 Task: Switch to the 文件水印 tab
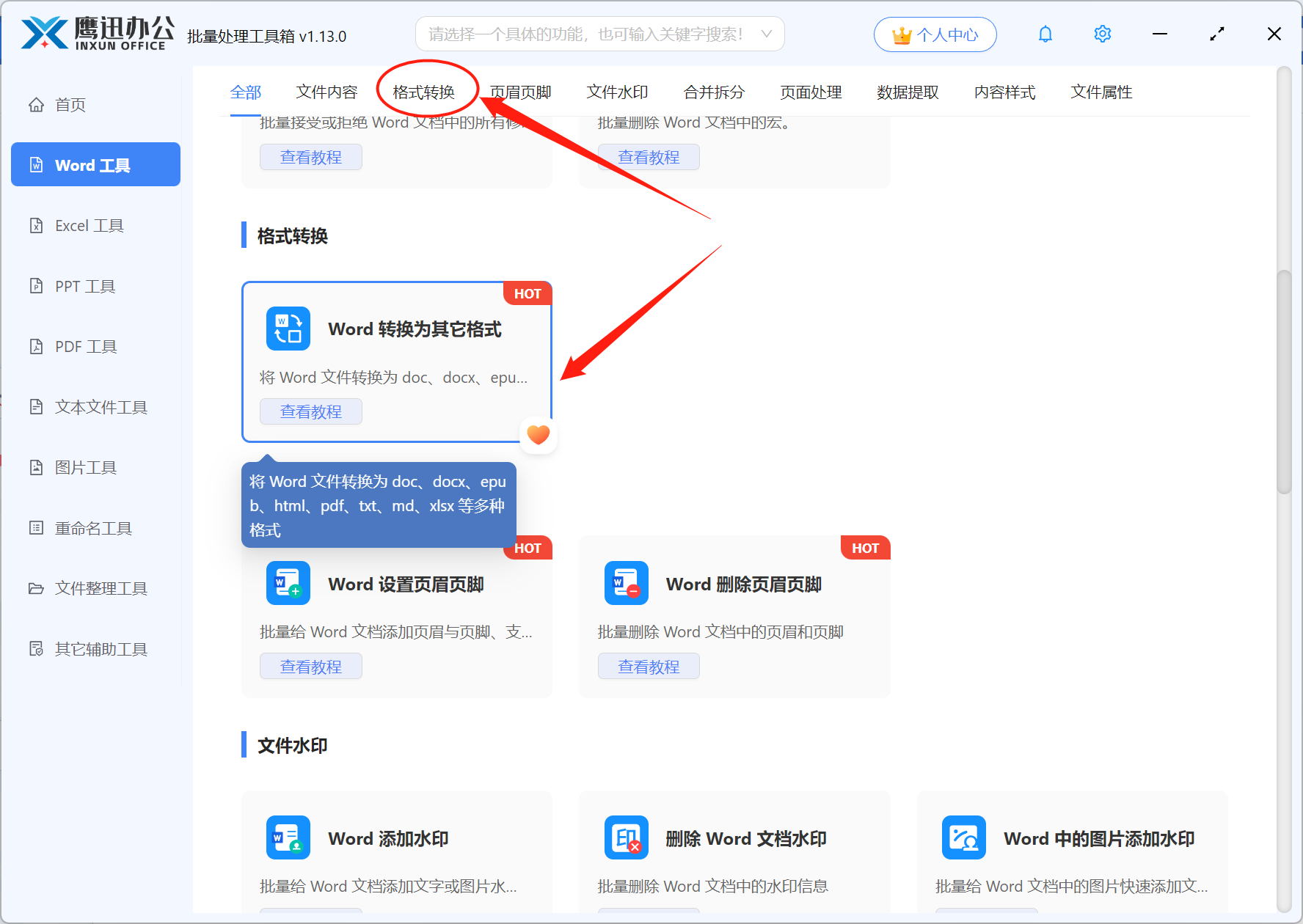[x=617, y=92]
